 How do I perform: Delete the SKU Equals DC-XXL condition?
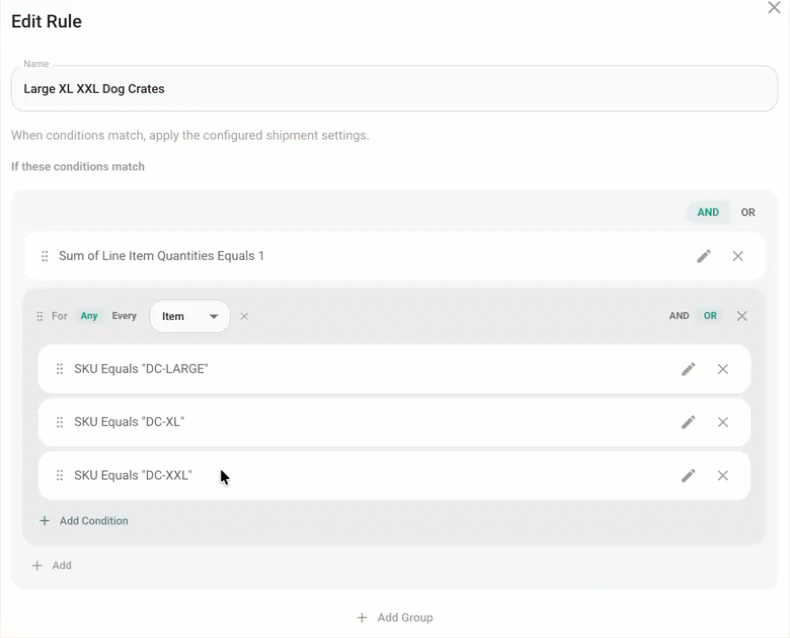pos(722,475)
